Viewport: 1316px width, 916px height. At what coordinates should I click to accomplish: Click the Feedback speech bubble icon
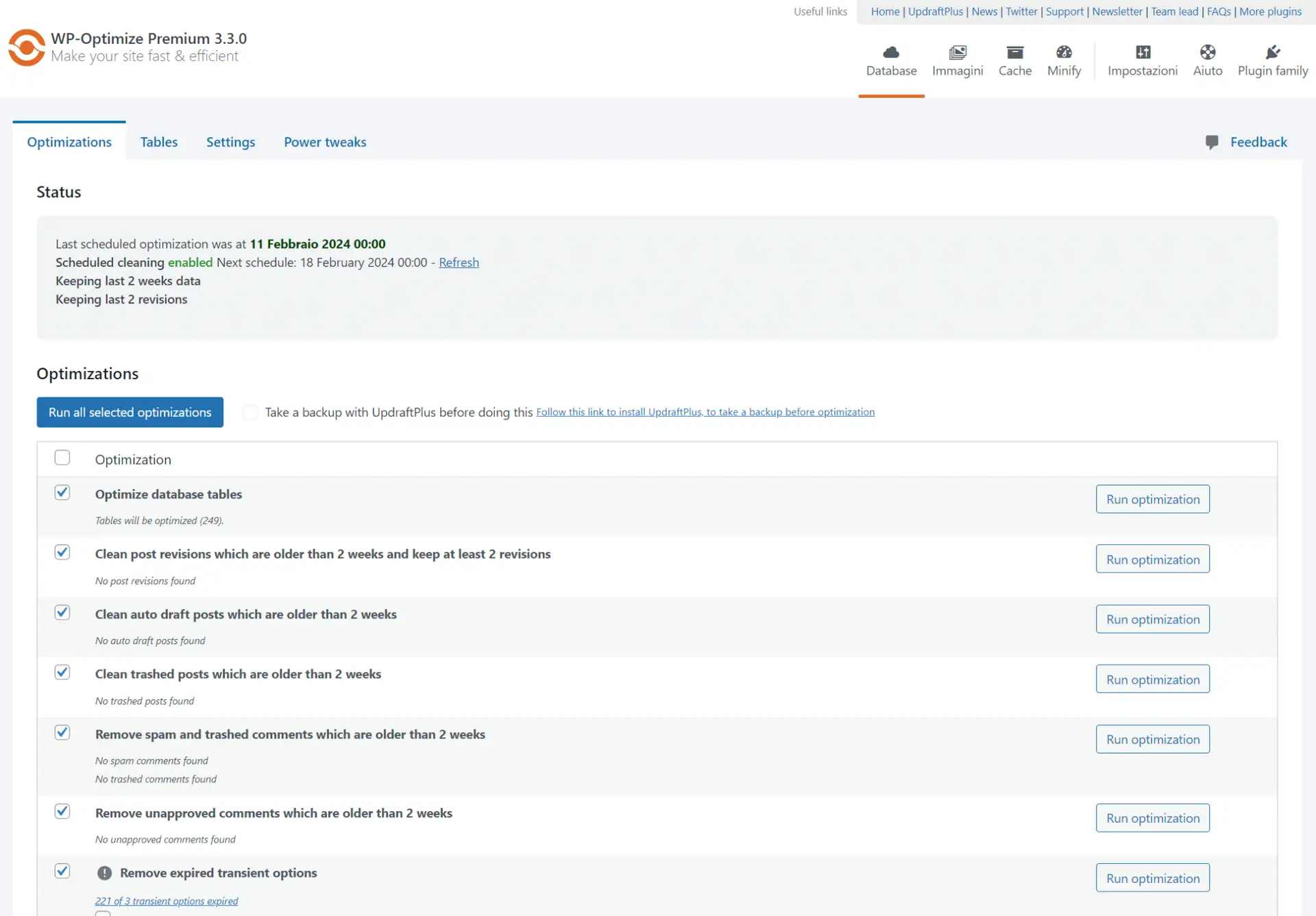(1212, 142)
